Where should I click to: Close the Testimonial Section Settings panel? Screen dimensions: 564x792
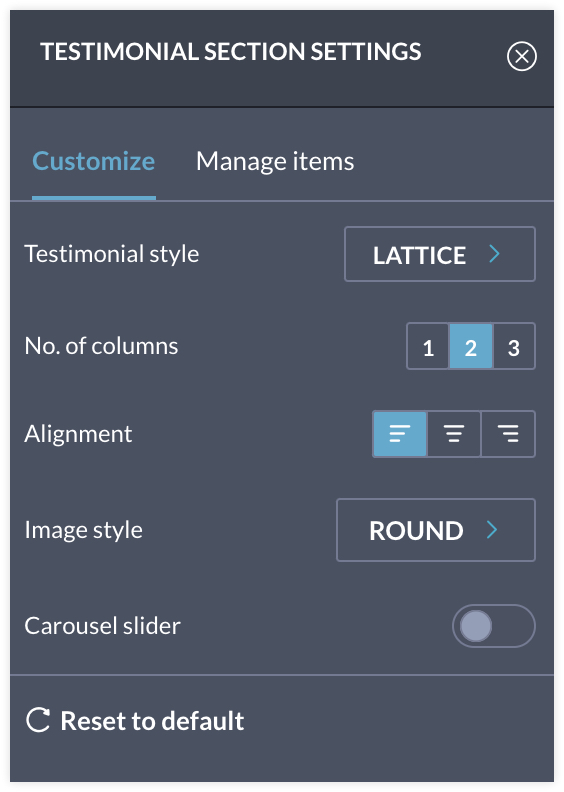522,56
